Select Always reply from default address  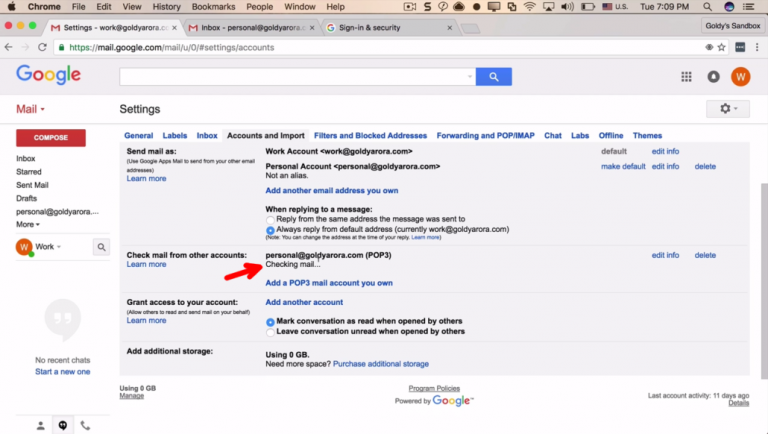[270, 230]
